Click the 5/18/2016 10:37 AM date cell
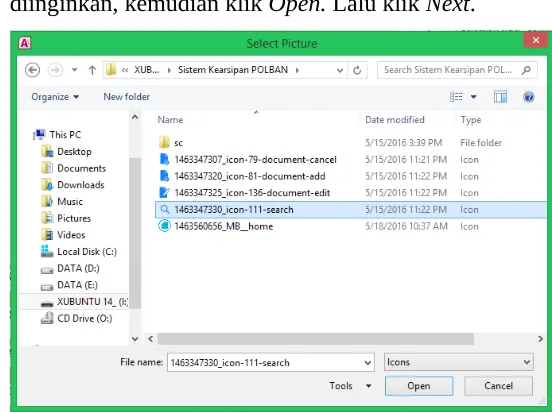 [406, 226]
